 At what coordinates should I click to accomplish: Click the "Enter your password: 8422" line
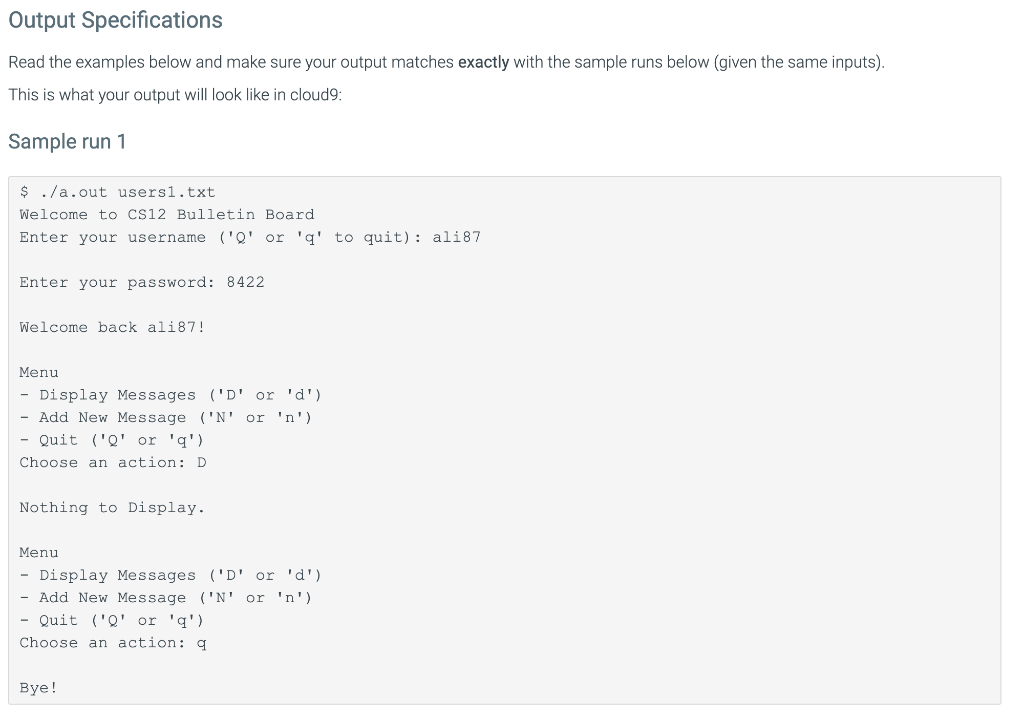coord(142,282)
